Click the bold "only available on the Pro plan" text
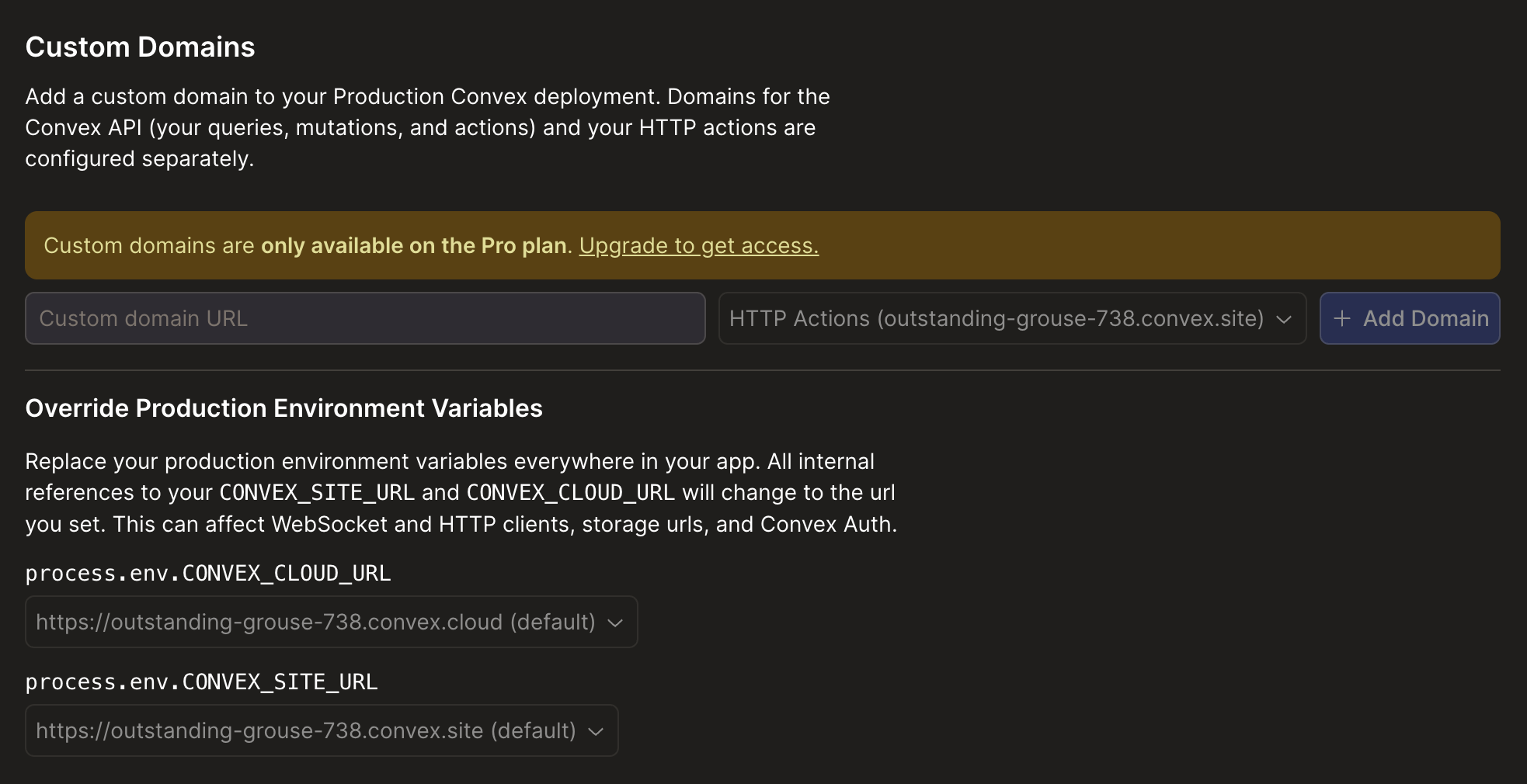 click(x=413, y=245)
